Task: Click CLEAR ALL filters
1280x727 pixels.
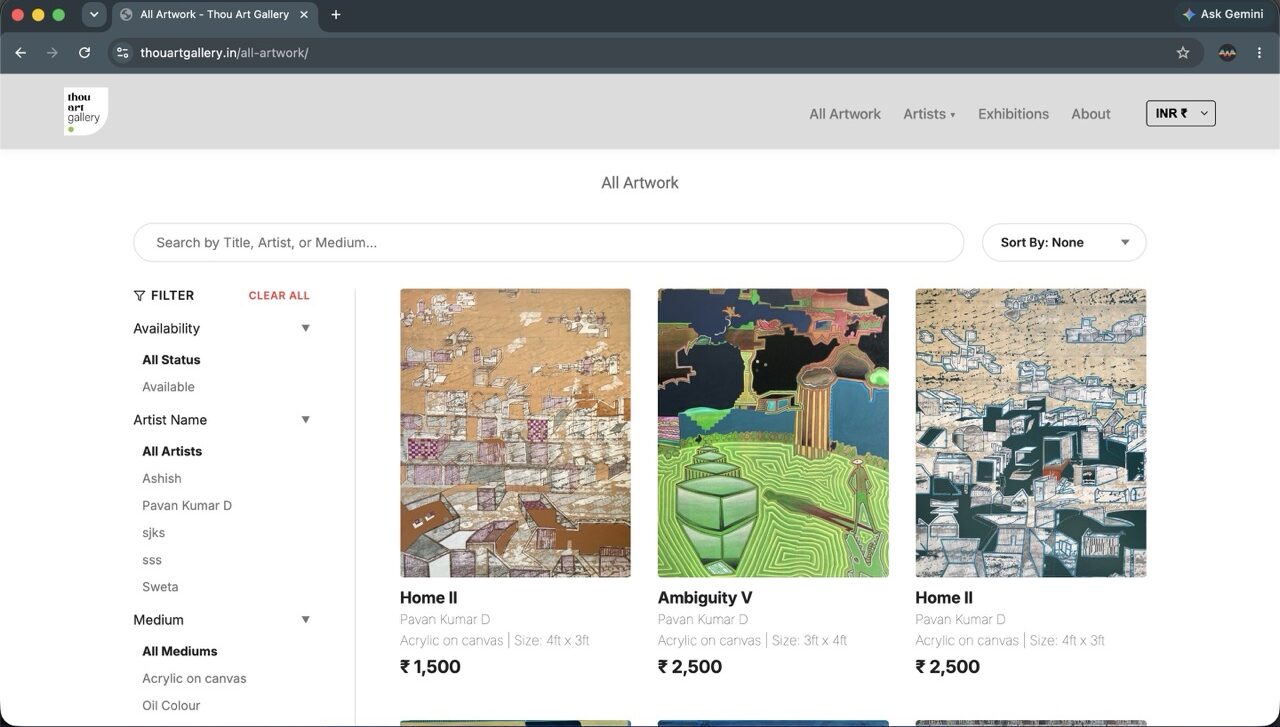Action: (279, 296)
